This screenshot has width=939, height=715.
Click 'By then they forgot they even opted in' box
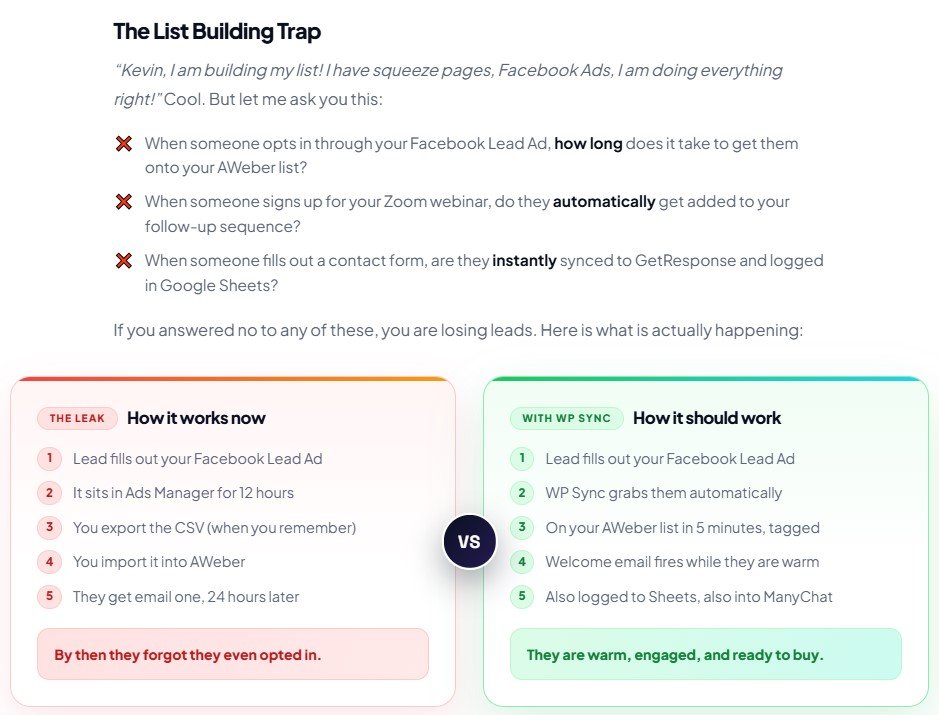(233, 654)
